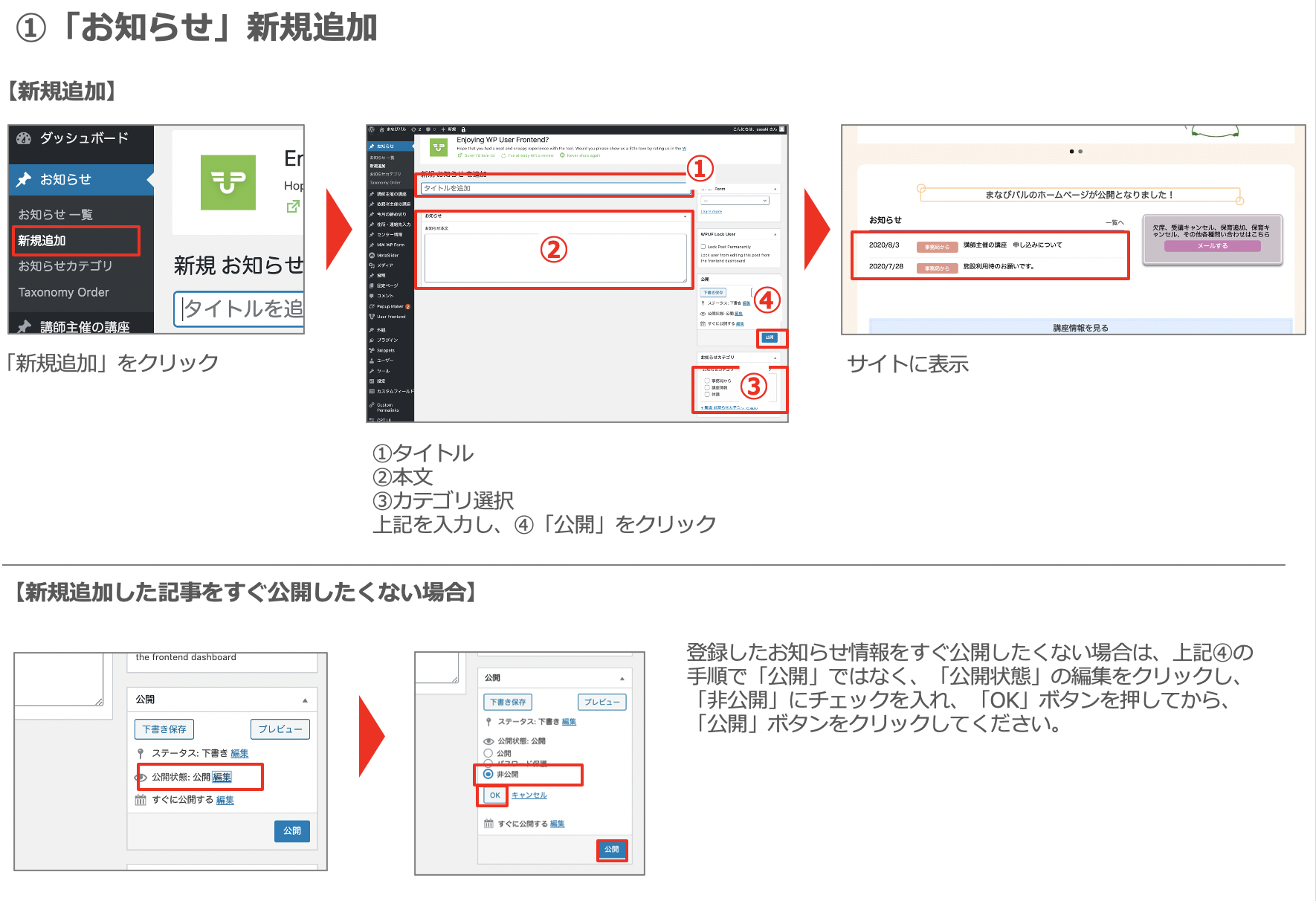Click メディア icon in the small sidebar

coord(372,265)
